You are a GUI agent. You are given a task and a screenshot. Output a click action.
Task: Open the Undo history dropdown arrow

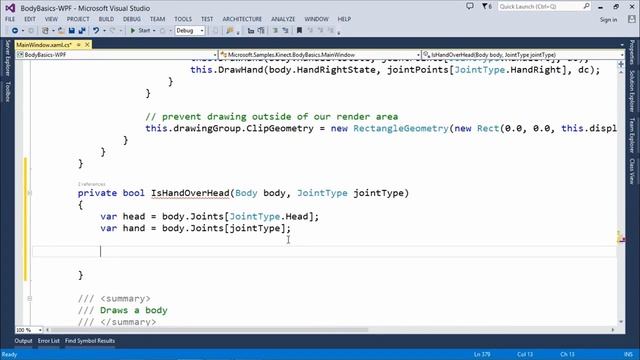click(104, 31)
